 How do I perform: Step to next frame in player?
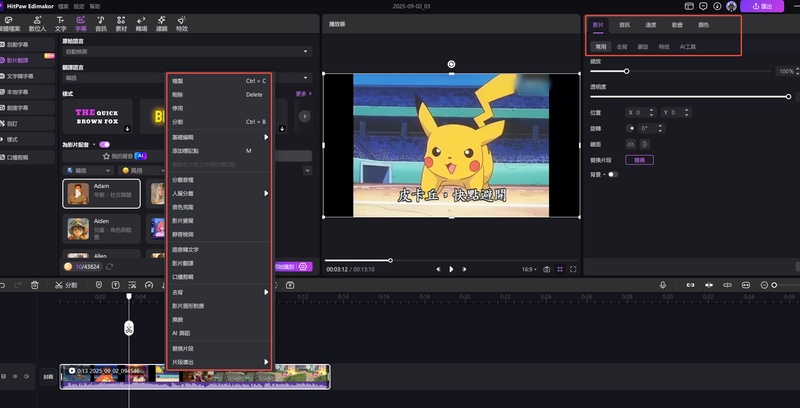pyautogui.click(x=464, y=269)
